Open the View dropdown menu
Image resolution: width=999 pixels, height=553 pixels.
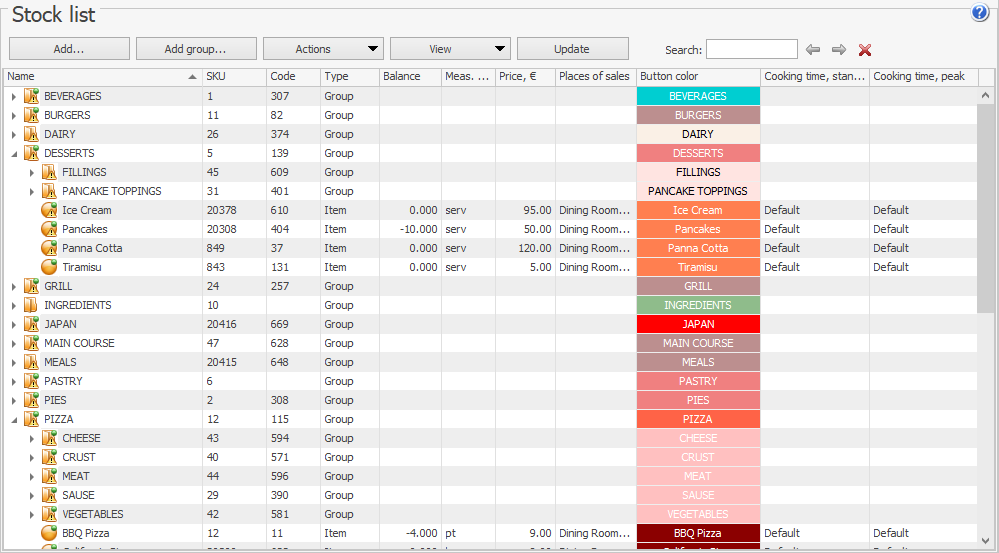(x=450, y=49)
